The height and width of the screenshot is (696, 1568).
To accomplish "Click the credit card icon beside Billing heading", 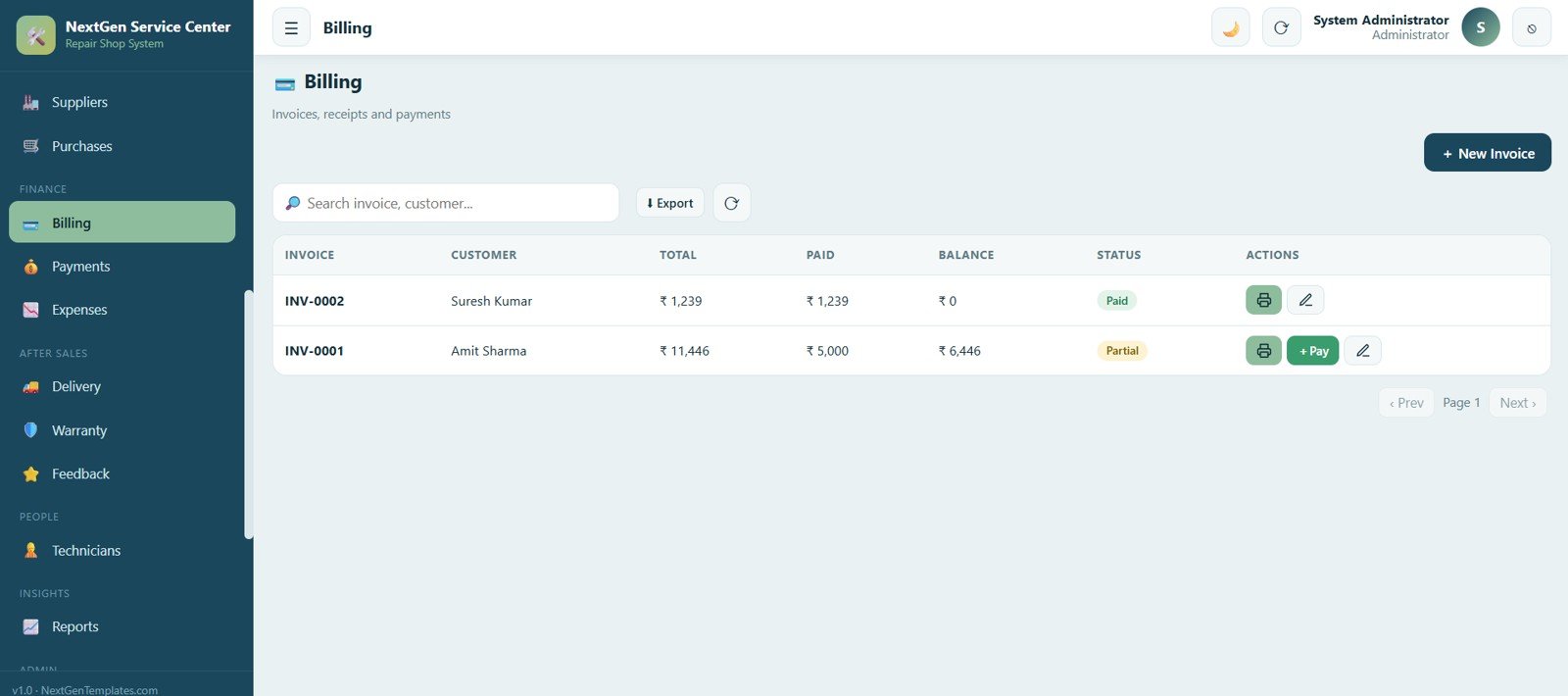I will (285, 83).
